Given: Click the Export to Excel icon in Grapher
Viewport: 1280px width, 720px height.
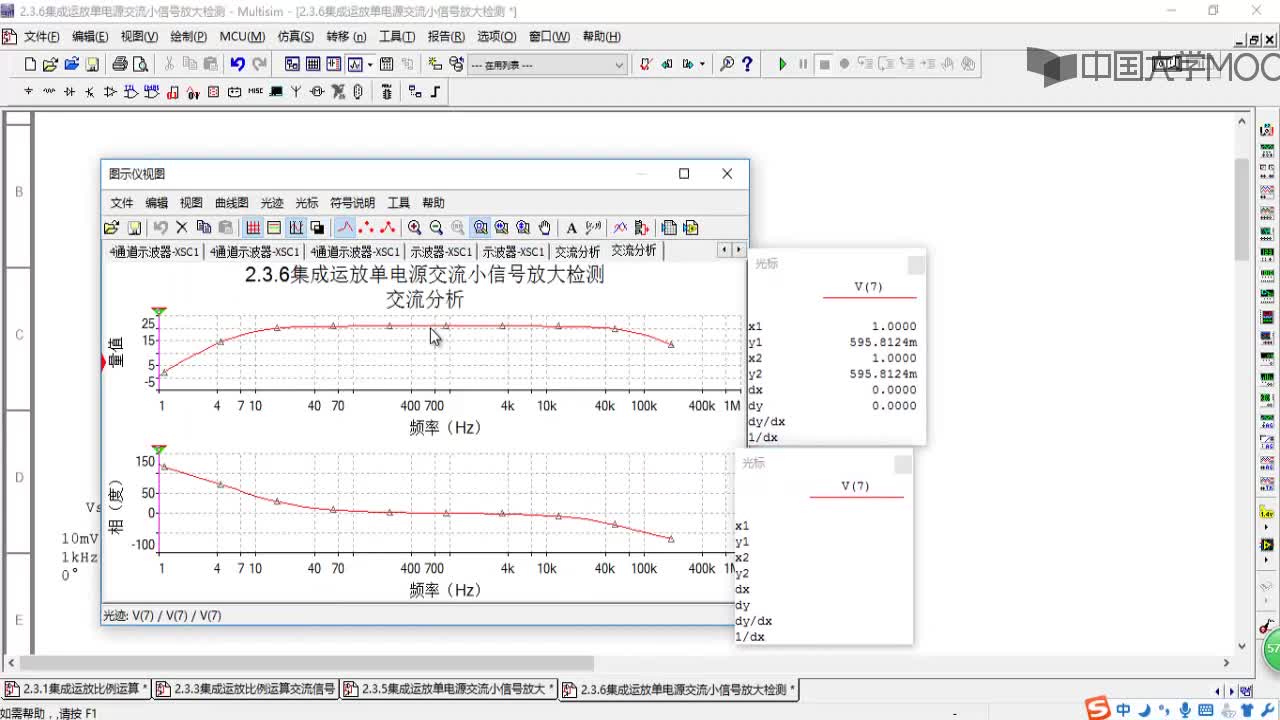Looking at the screenshot, I should [x=669, y=228].
